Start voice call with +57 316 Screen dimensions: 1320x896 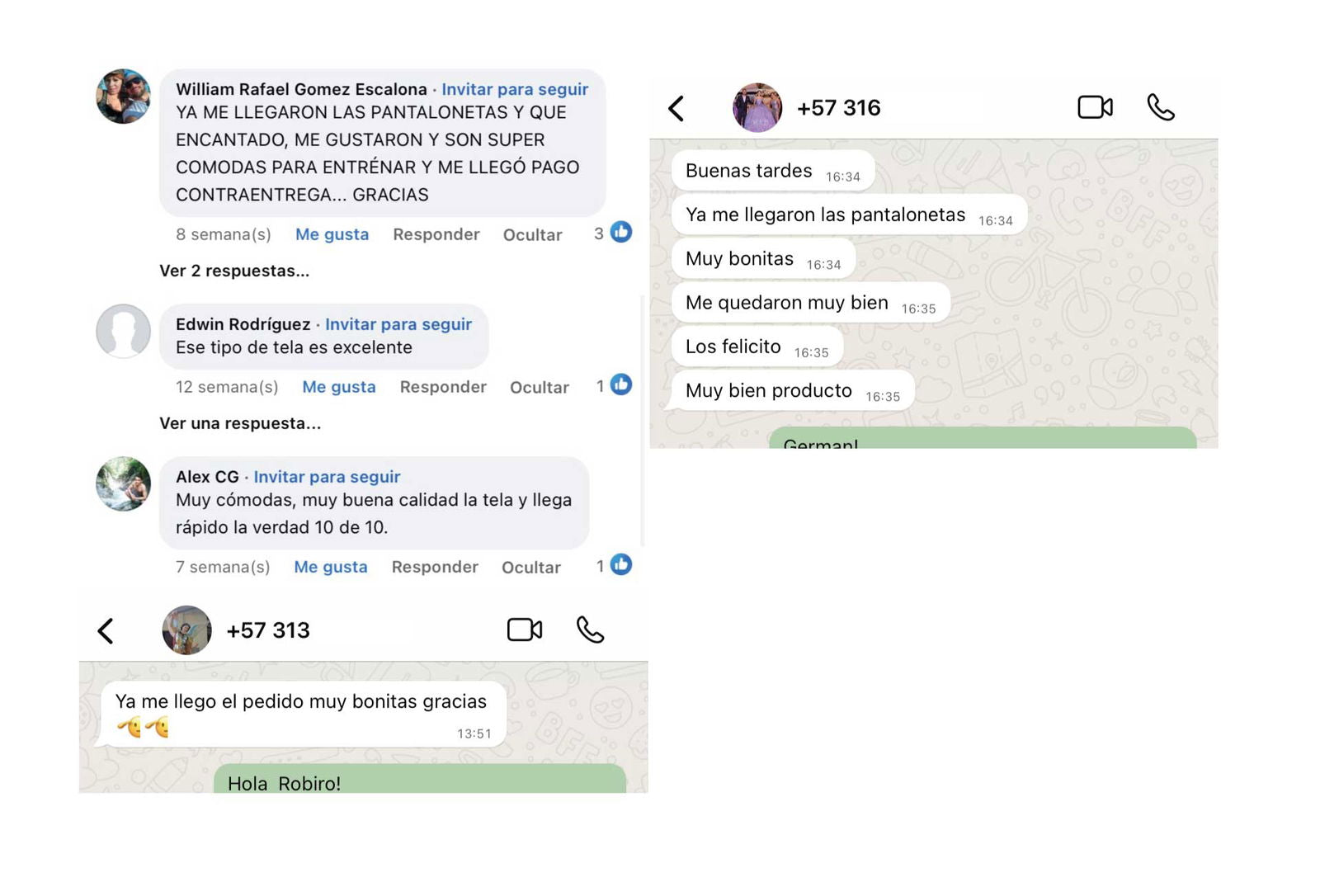click(x=1161, y=107)
